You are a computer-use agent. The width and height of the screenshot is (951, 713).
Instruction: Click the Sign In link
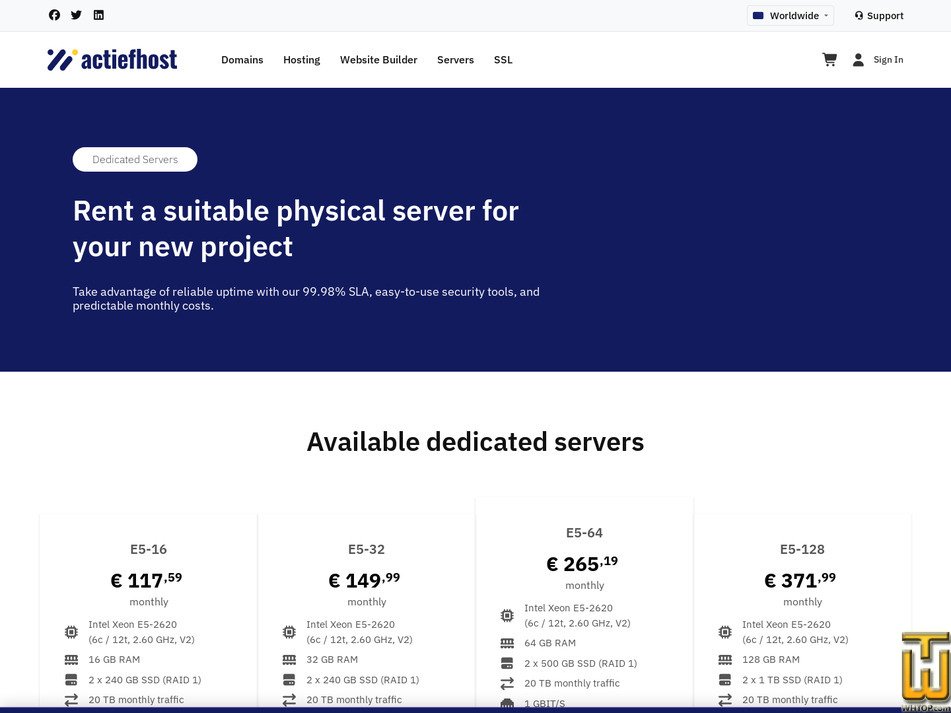pyautogui.click(x=888, y=59)
